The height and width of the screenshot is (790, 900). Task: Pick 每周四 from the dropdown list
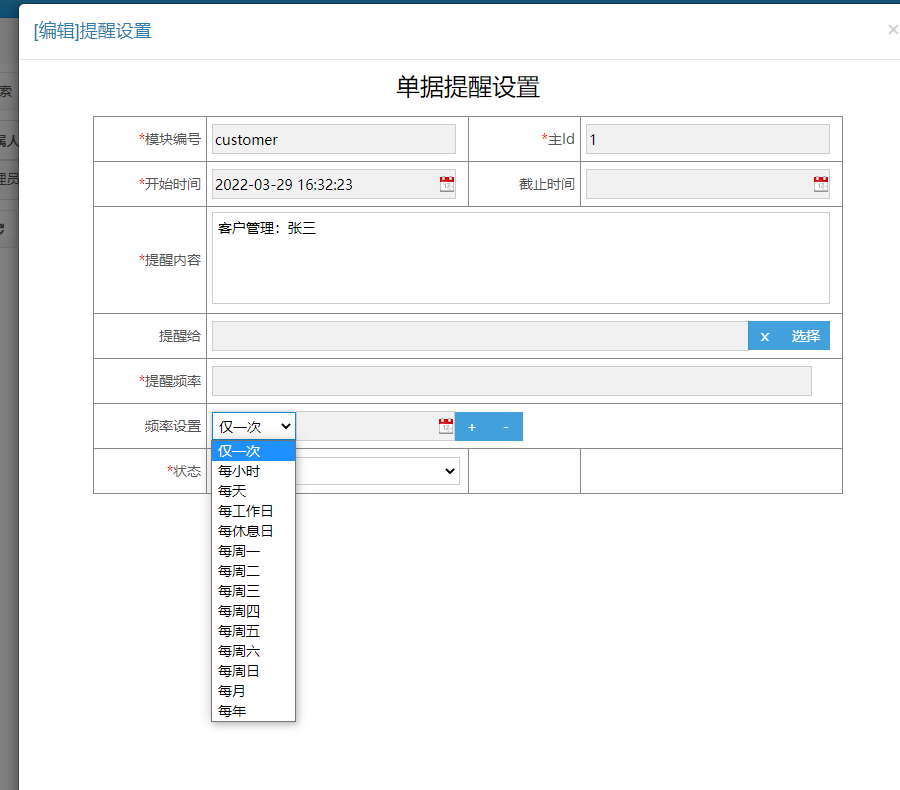(254, 611)
